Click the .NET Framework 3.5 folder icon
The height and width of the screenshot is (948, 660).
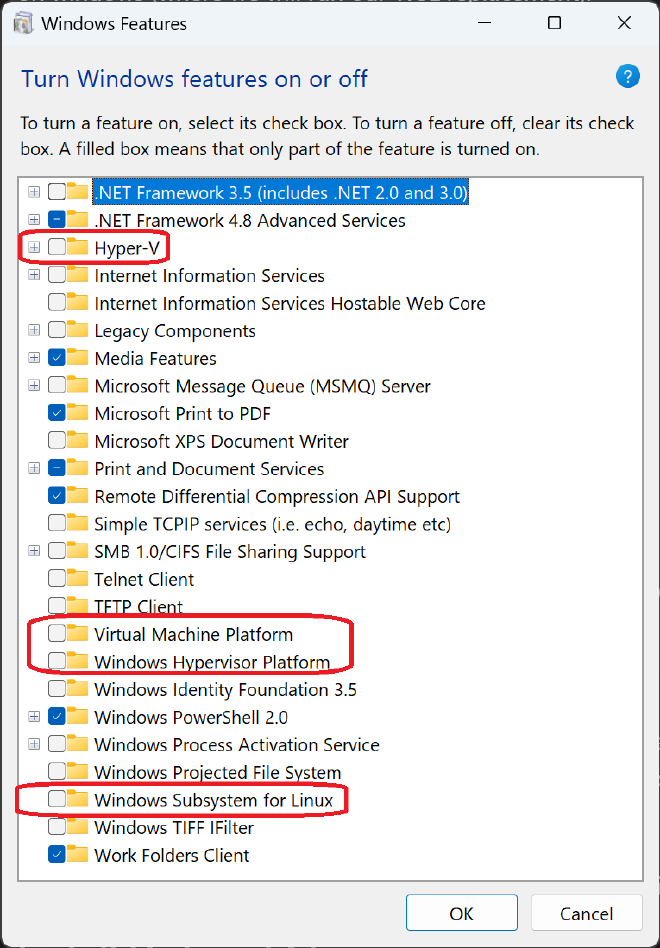pyautogui.click(x=78, y=192)
